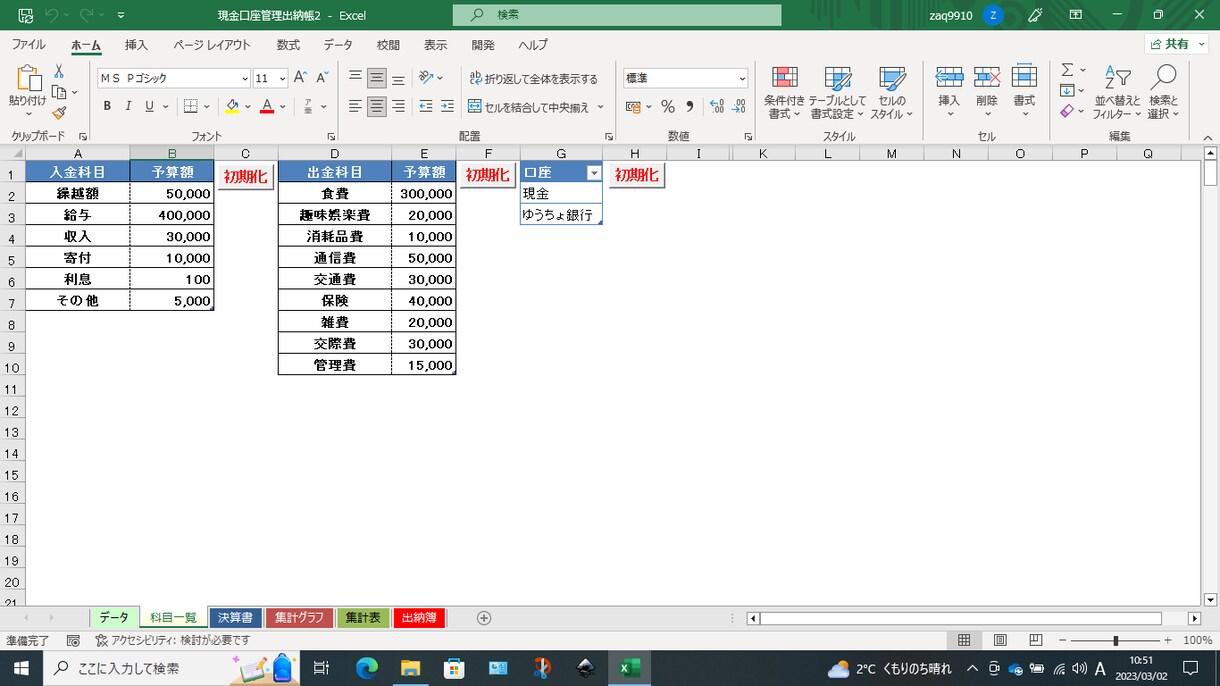The image size is (1220, 686).
Task: Switch to the 数式 ribbon tab
Action: pyautogui.click(x=288, y=45)
